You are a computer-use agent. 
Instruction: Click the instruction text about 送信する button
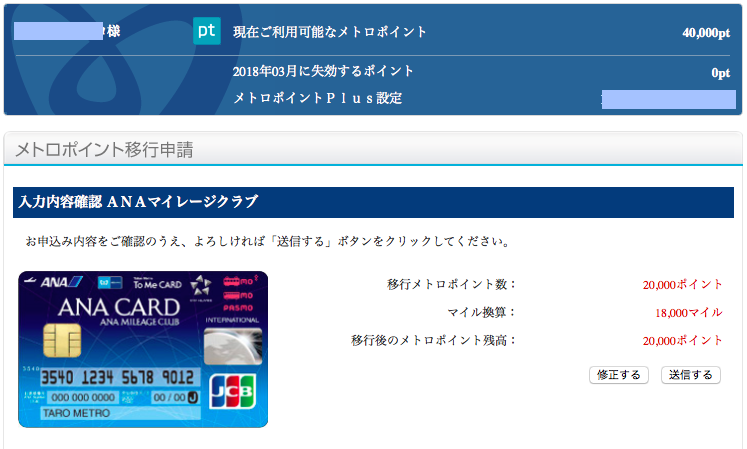tap(269, 241)
